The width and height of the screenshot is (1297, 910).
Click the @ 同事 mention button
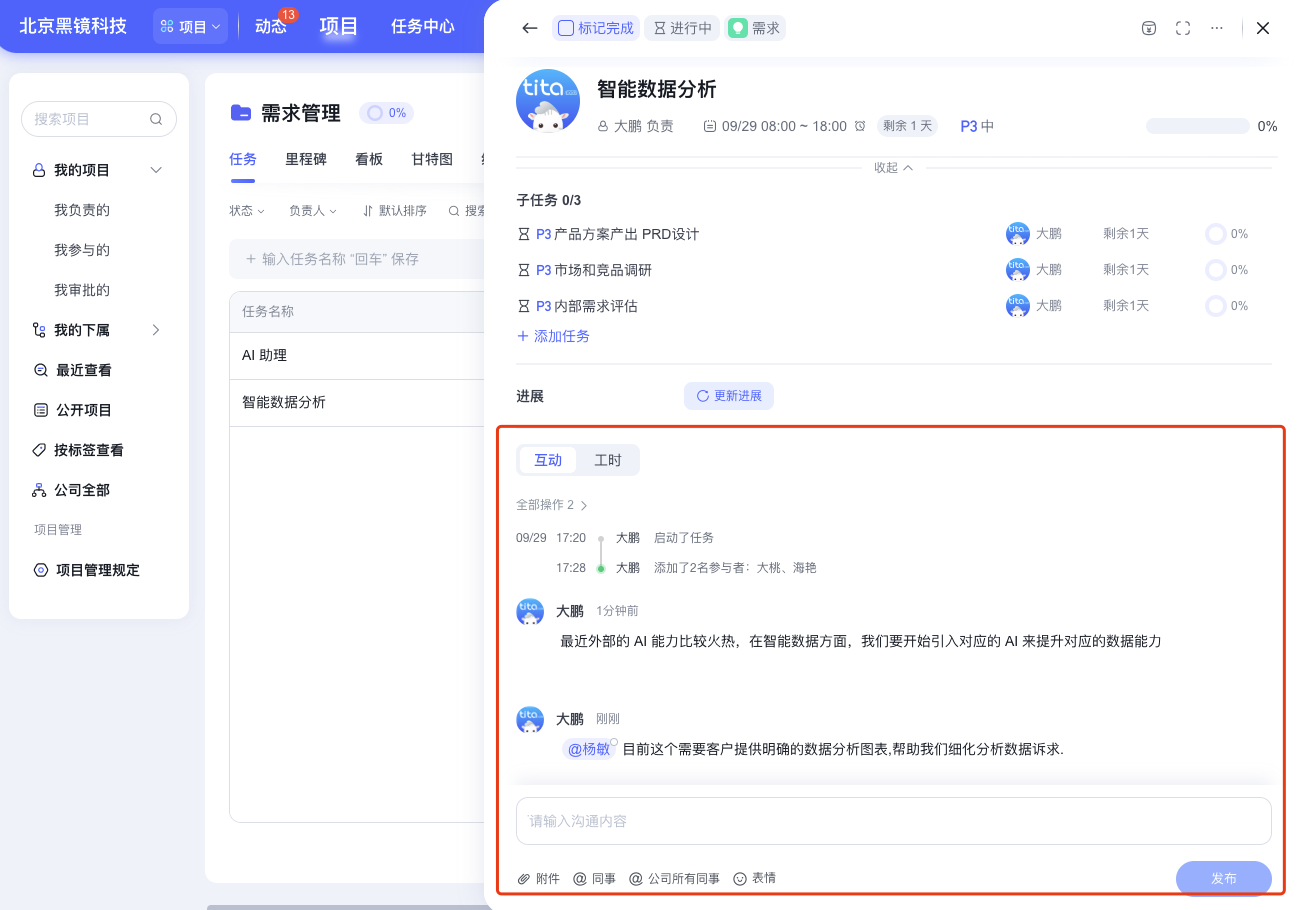594,878
